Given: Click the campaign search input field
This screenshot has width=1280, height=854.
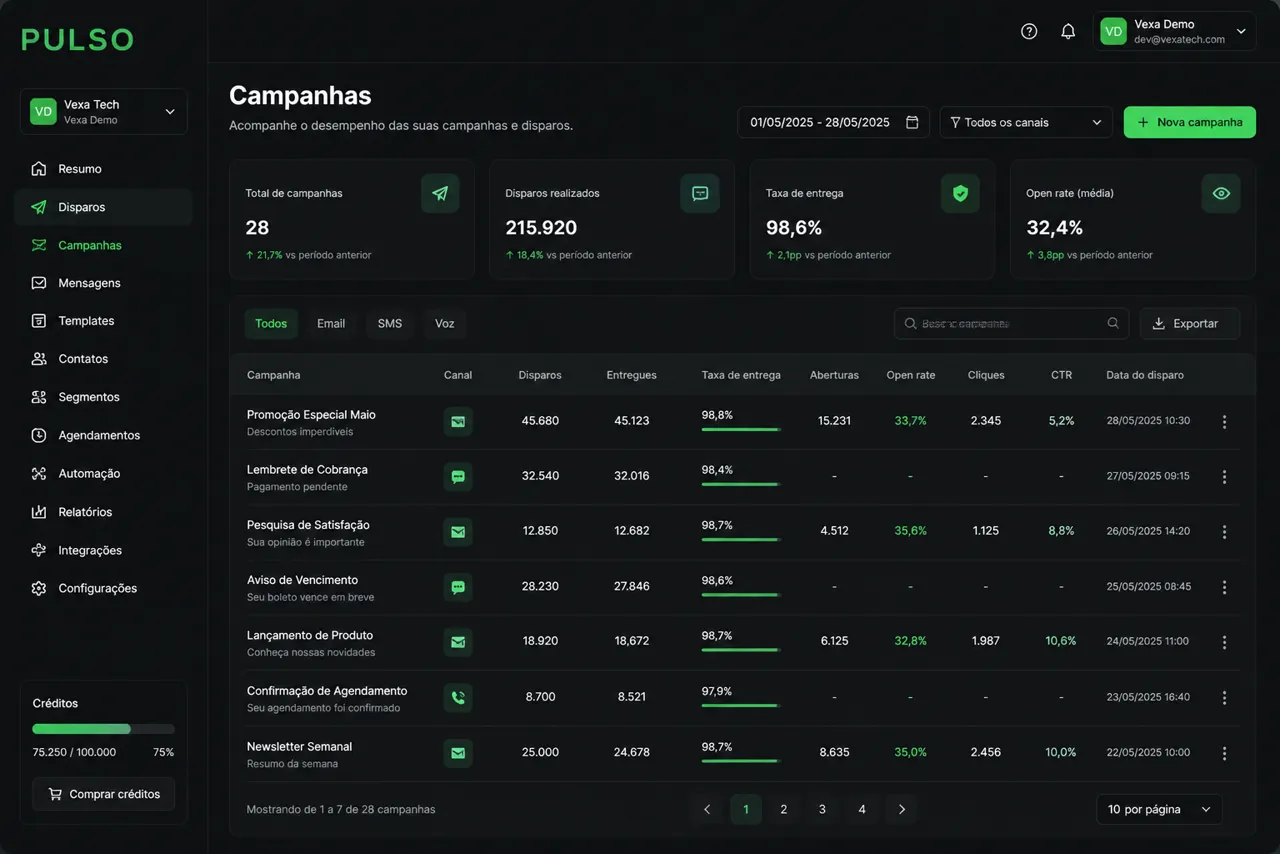Looking at the screenshot, I should [x=1011, y=323].
